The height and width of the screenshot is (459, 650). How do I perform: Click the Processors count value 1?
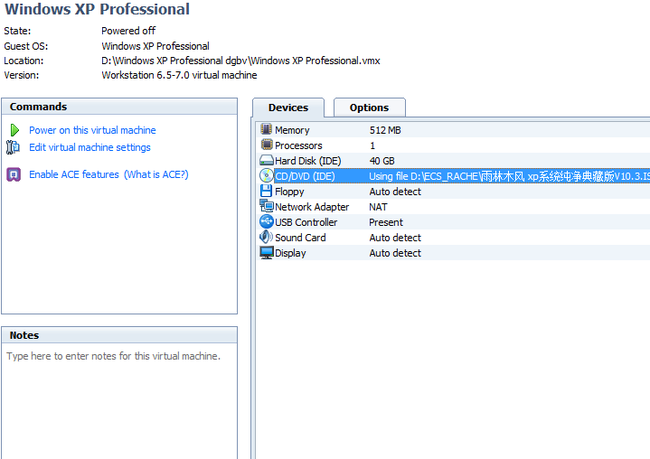372,146
